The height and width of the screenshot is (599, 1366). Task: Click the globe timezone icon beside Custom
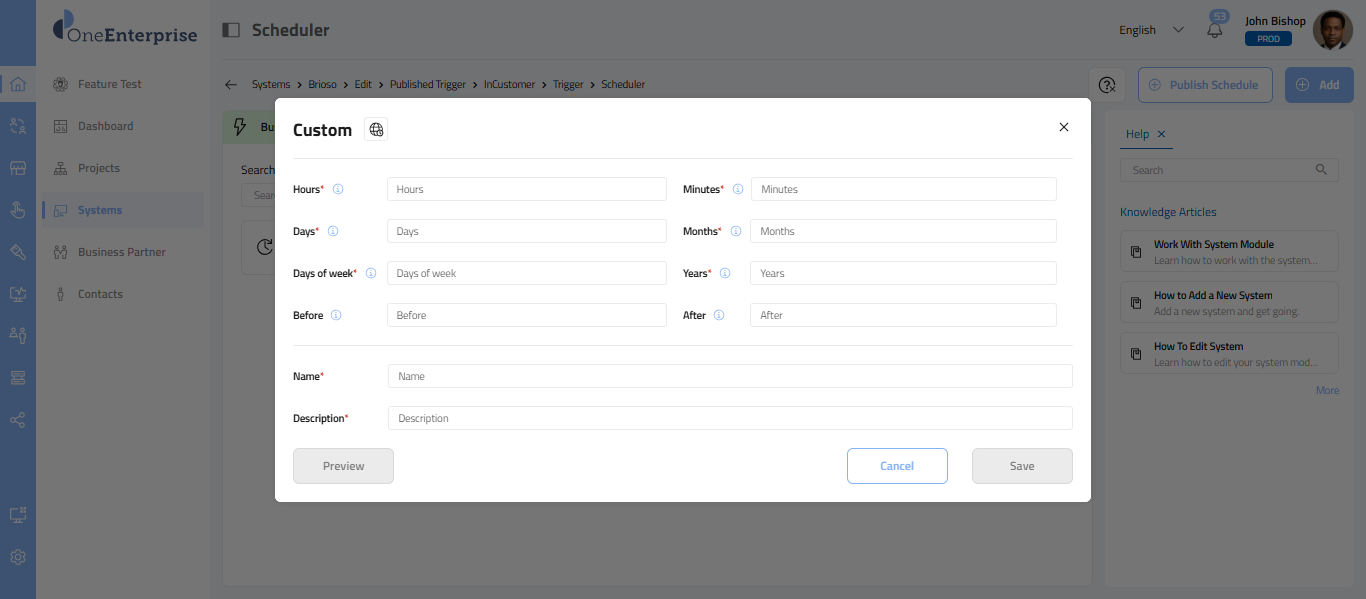pyautogui.click(x=376, y=129)
